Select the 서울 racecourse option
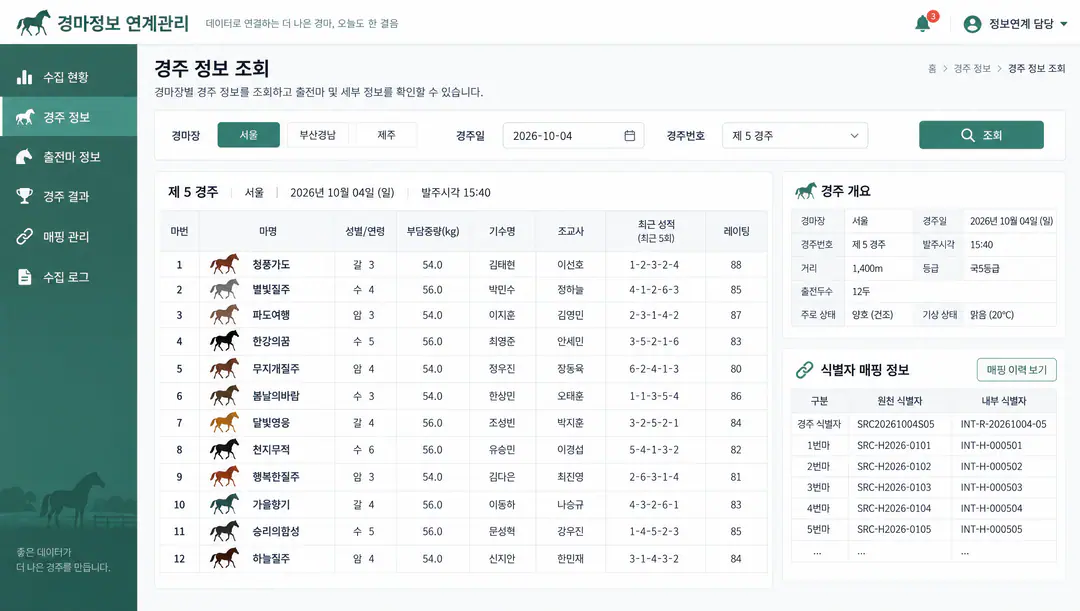1080x611 pixels. pyautogui.click(x=249, y=135)
